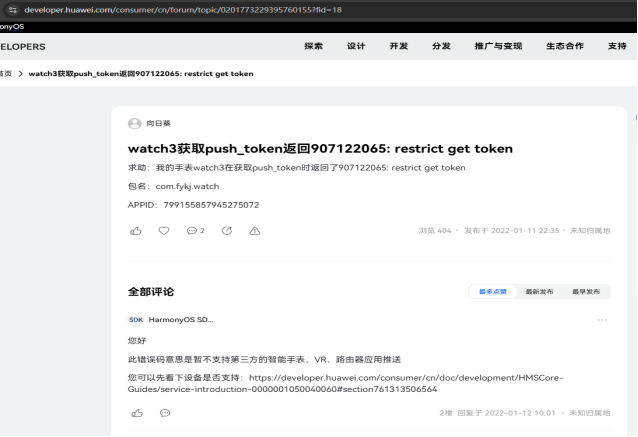The height and width of the screenshot is (437, 638).
Task: Open the 推广与变现 navigation menu
Action: pos(498,46)
